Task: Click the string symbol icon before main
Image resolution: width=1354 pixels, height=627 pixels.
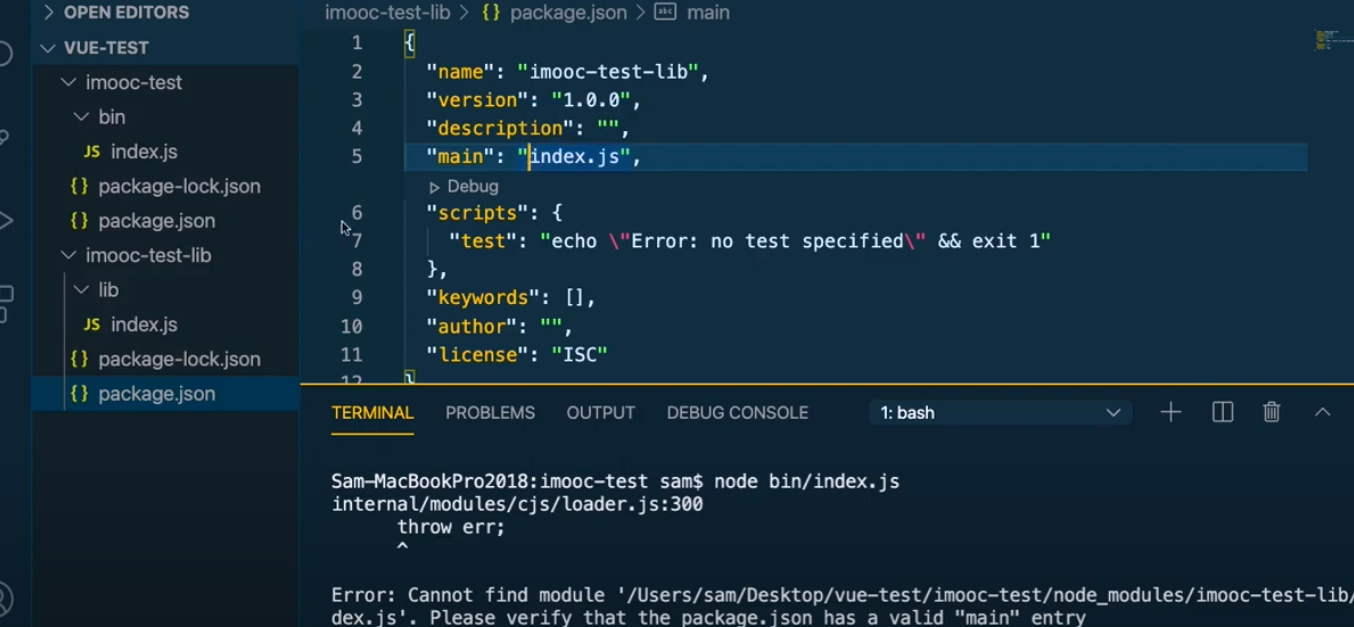Action: click(x=665, y=13)
